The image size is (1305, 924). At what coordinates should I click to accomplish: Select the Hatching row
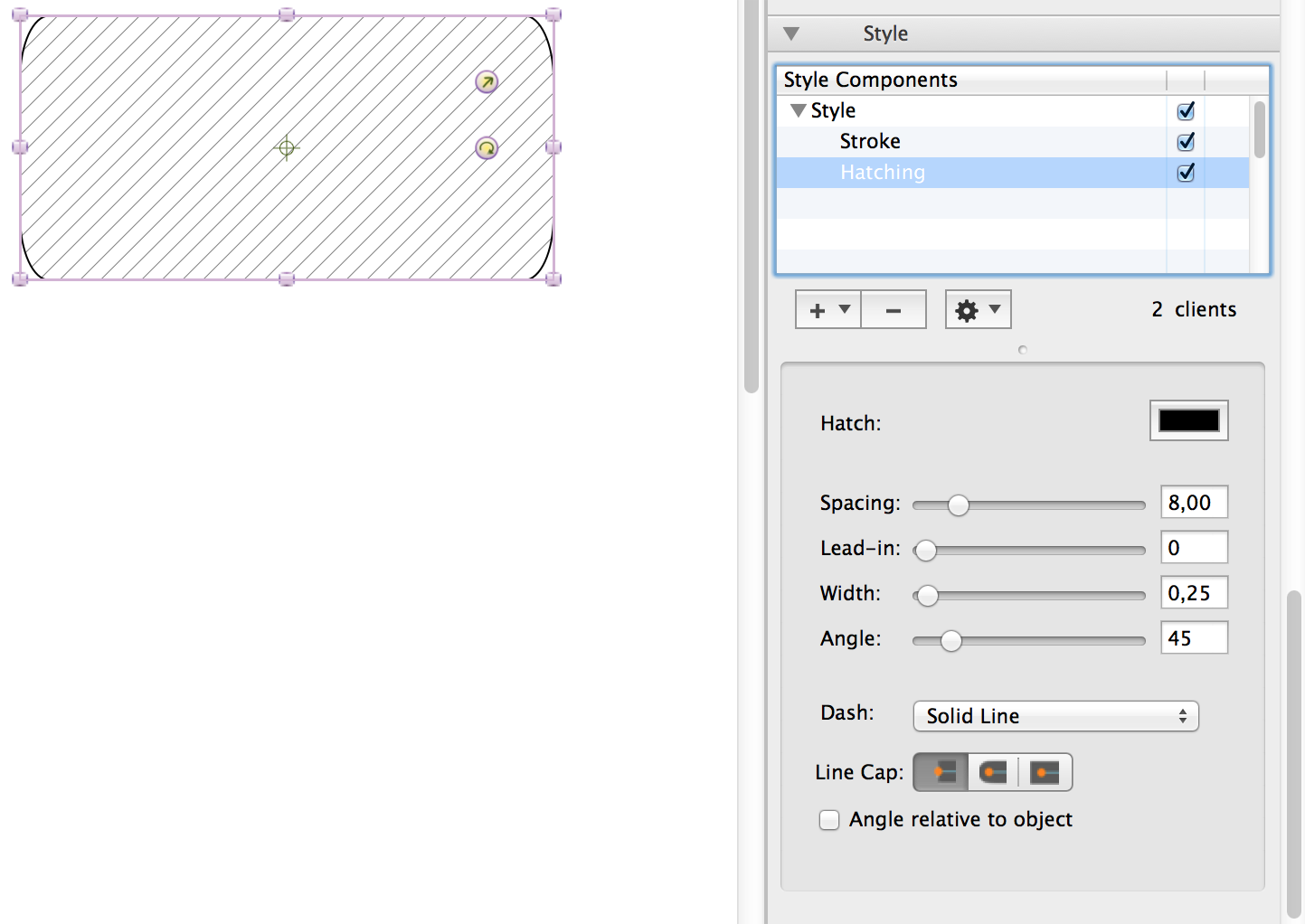1013,173
